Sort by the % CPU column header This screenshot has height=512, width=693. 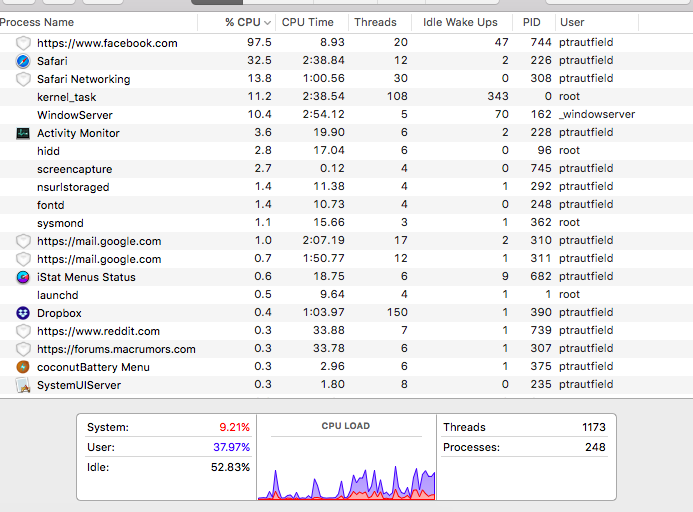(248, 22)
